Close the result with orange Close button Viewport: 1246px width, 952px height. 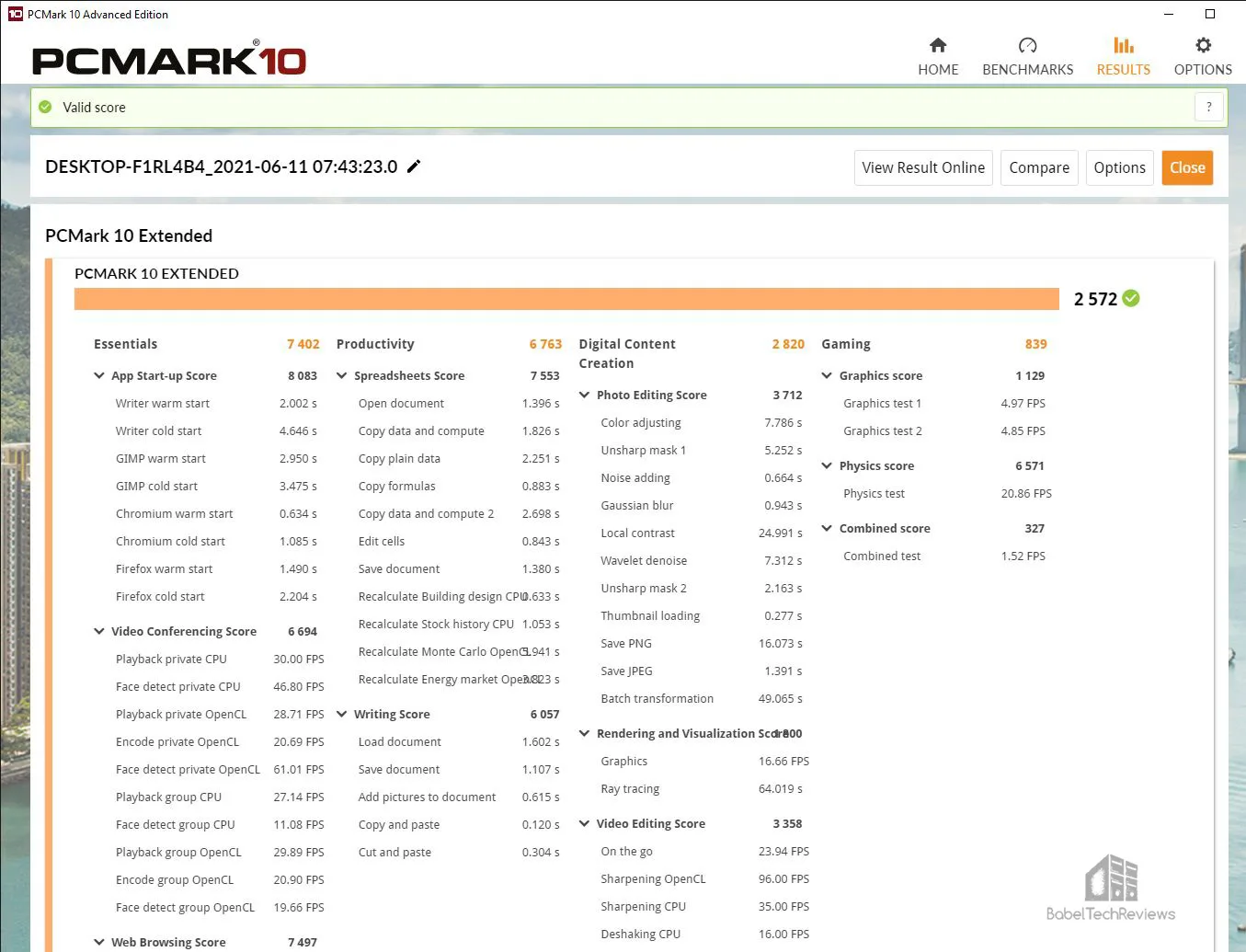(x=1187, y=167)
